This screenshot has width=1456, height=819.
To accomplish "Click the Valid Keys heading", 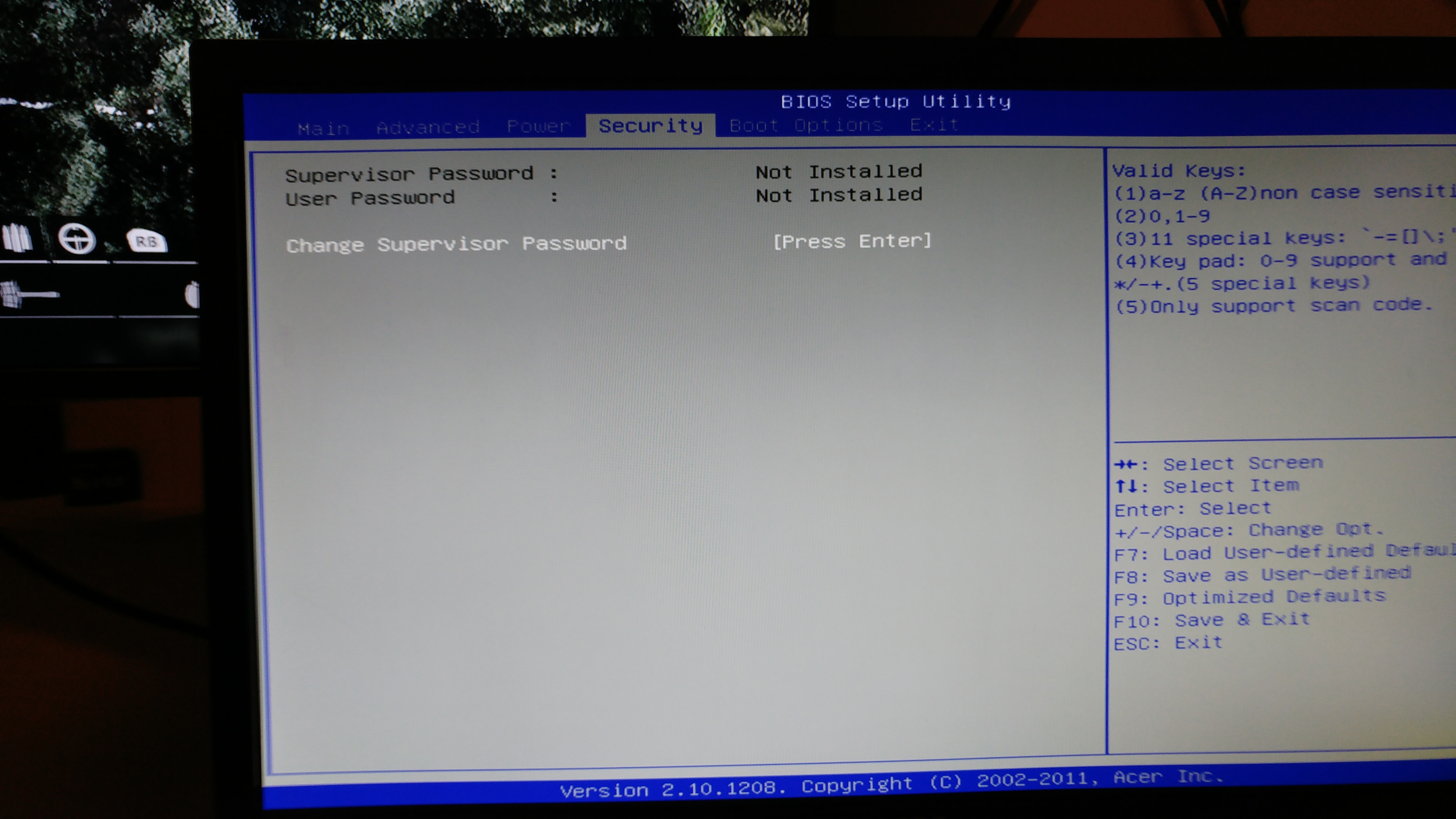I will coord(1179,171).
